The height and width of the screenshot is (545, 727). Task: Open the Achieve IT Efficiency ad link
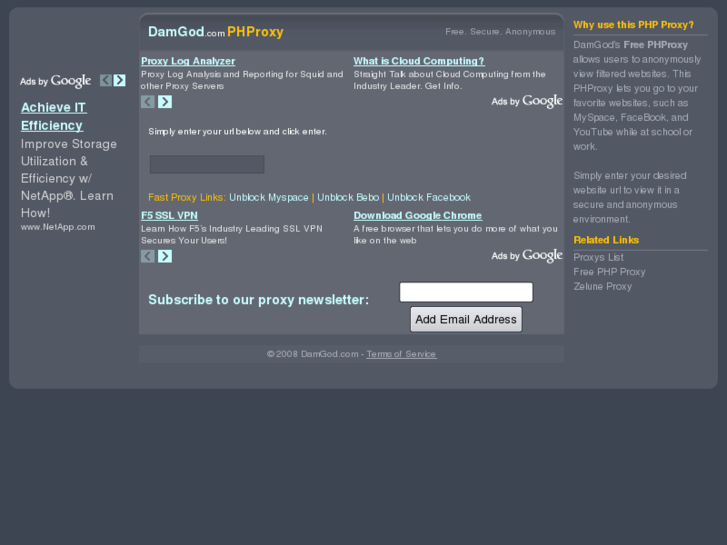53,116
